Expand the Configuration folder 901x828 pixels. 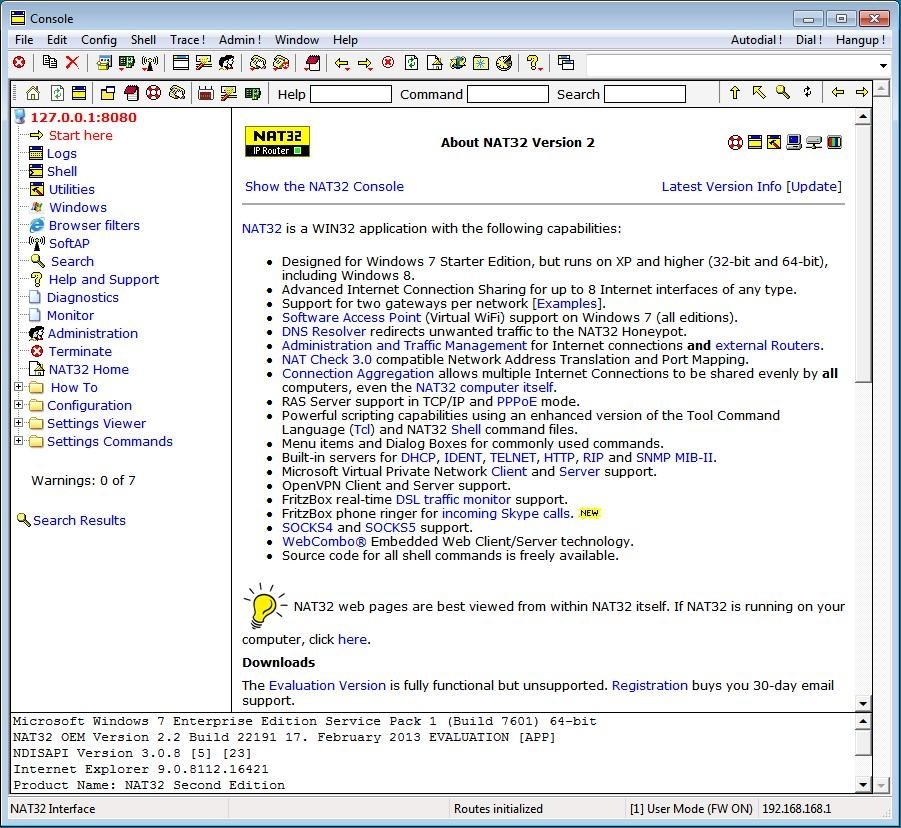click(x=18, y=405)
